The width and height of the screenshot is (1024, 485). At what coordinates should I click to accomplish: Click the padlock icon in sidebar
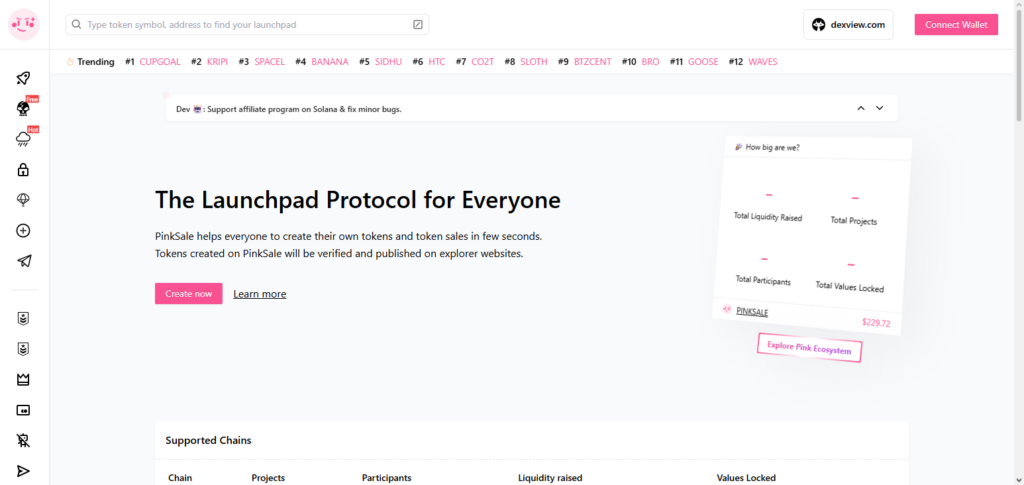pos(24,170)
